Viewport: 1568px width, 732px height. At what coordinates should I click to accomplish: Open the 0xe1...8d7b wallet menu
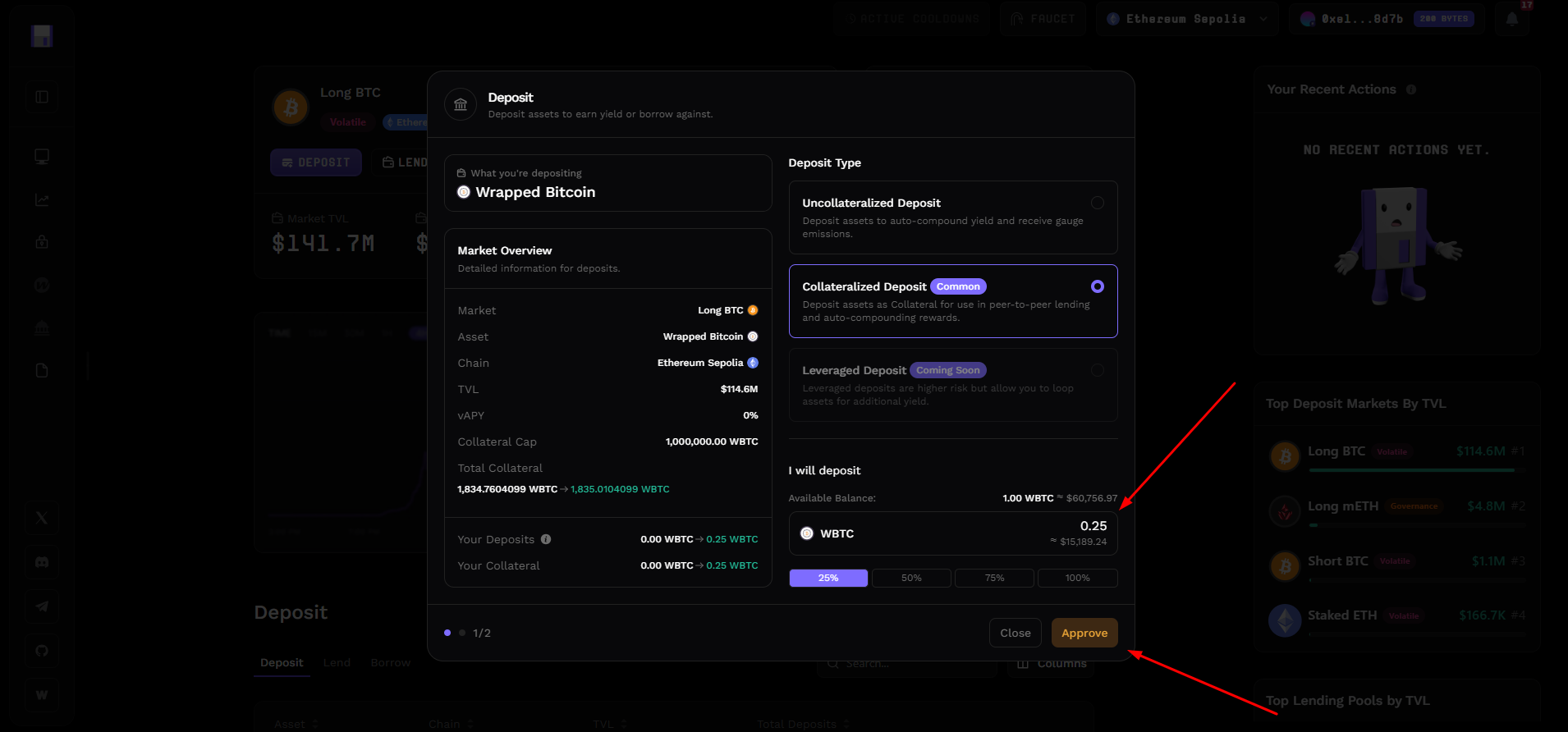(x=1388, y=19)
